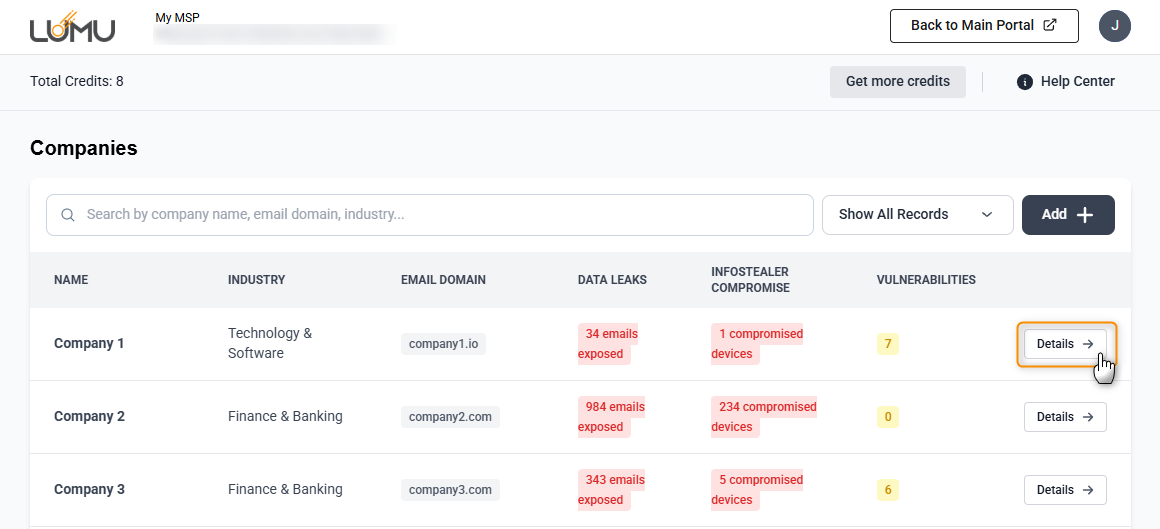Click the search magnifier icon

68,215
